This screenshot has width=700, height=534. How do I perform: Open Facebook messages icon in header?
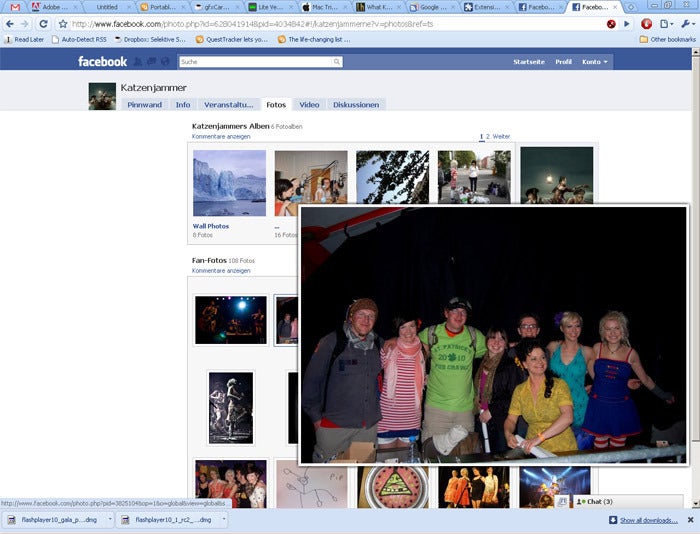(x=151, y=61)
